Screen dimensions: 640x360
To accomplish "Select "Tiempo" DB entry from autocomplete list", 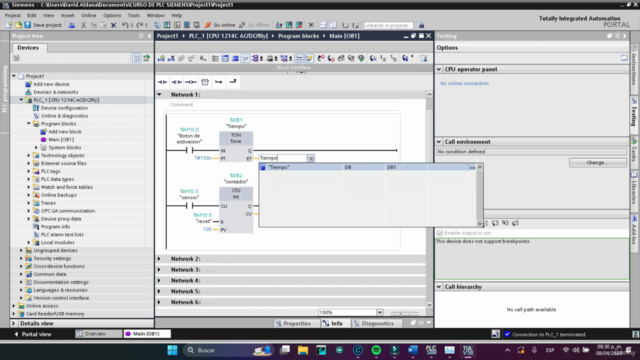I will (366, 167).
